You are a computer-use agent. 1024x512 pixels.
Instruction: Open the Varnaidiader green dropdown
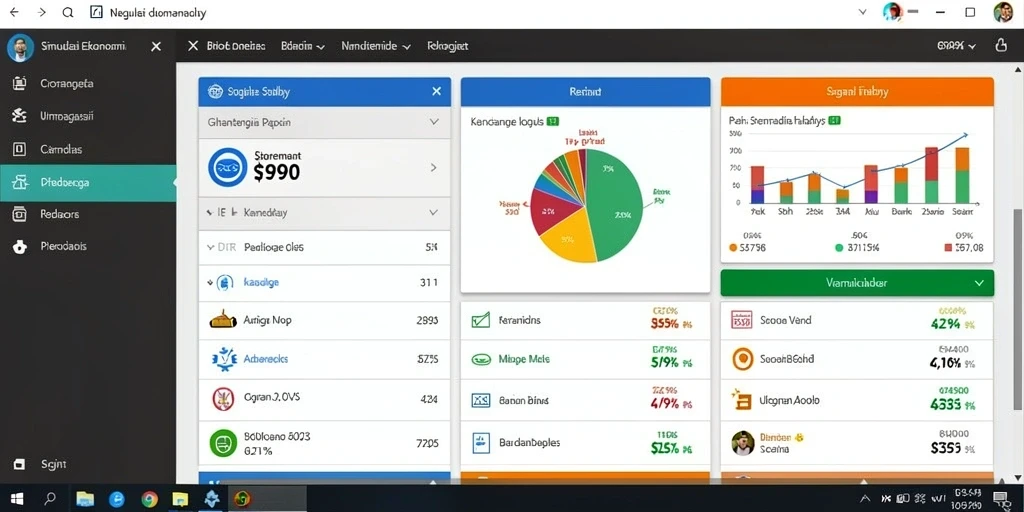click(x=857, y=283)
